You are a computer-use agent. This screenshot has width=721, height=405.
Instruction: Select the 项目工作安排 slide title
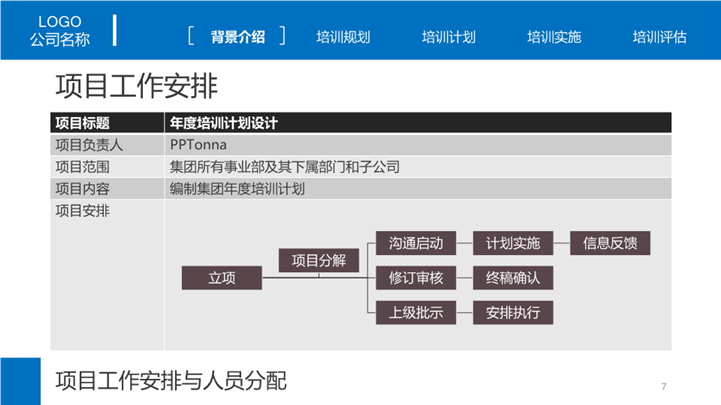click(x=135, y=84)
